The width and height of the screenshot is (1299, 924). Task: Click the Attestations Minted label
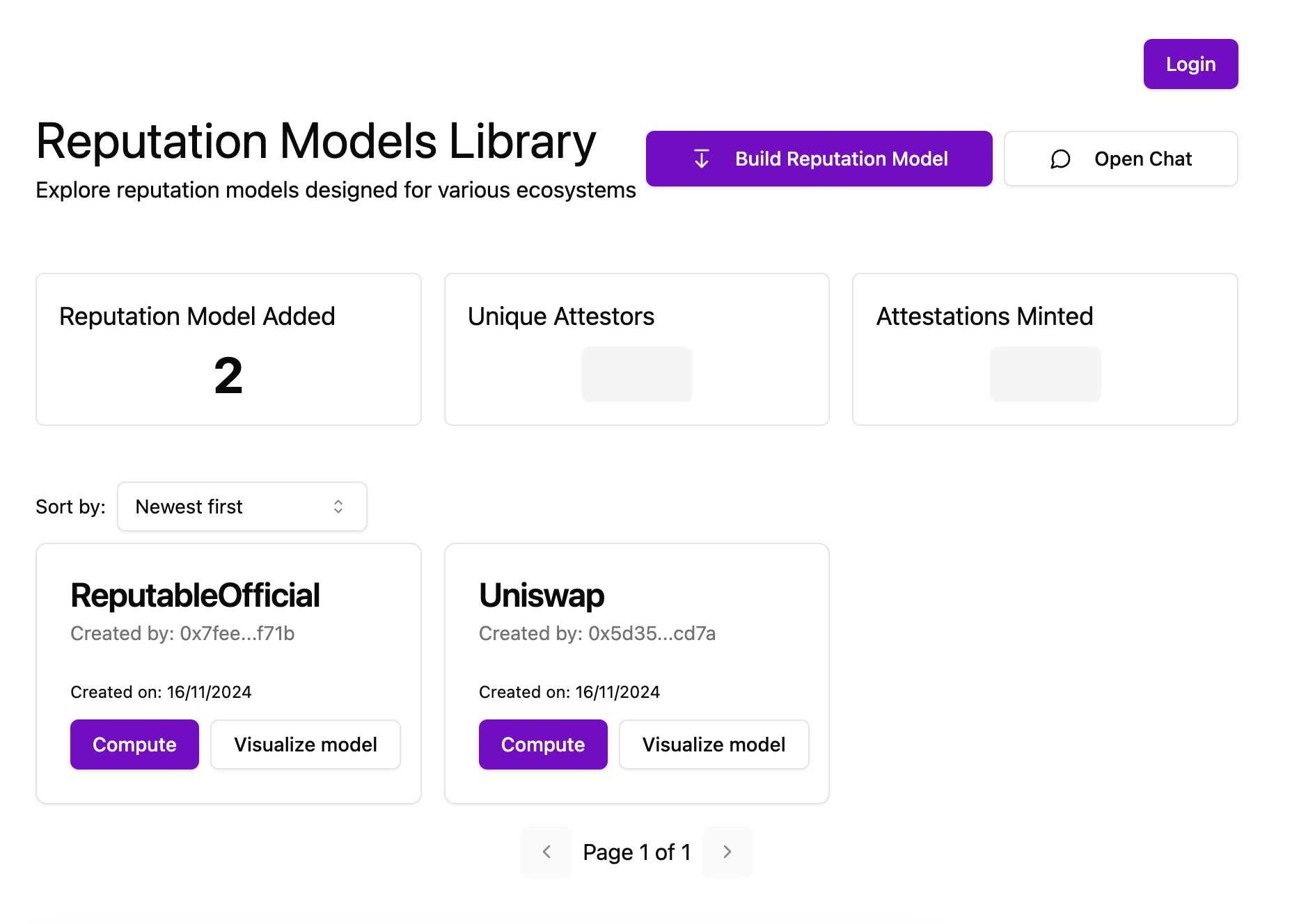(x=984, y=317)
